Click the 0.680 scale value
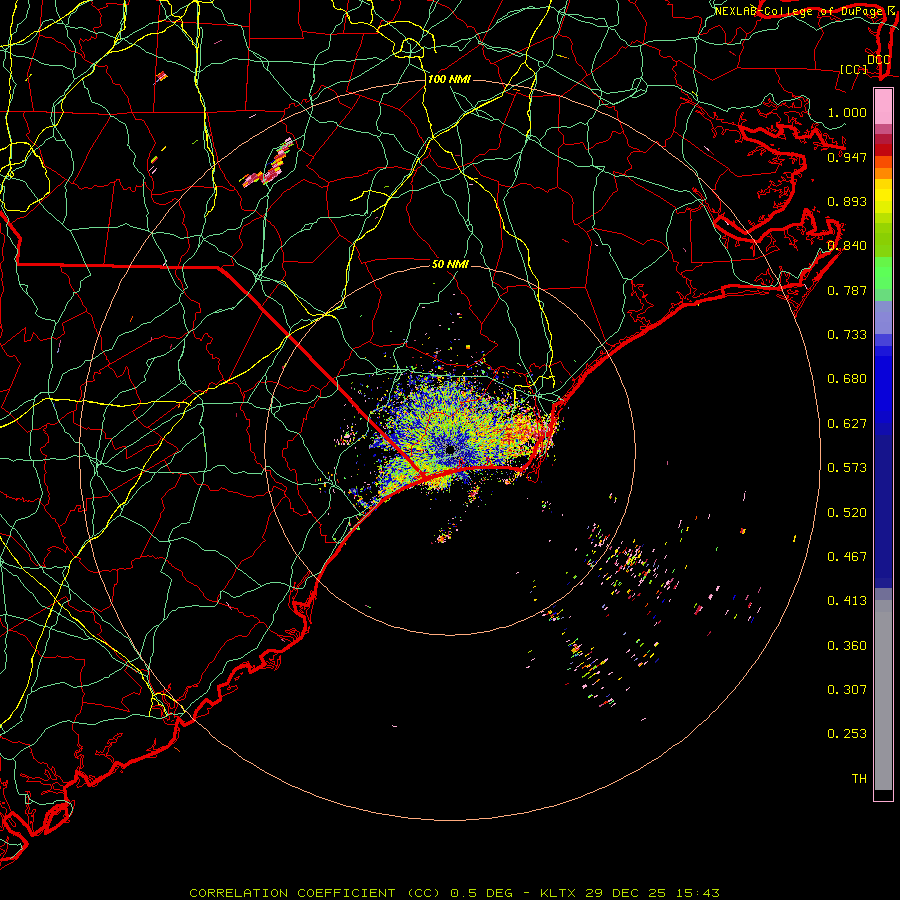Viewport: 900px width, 900px height. [x=847, y=379]
